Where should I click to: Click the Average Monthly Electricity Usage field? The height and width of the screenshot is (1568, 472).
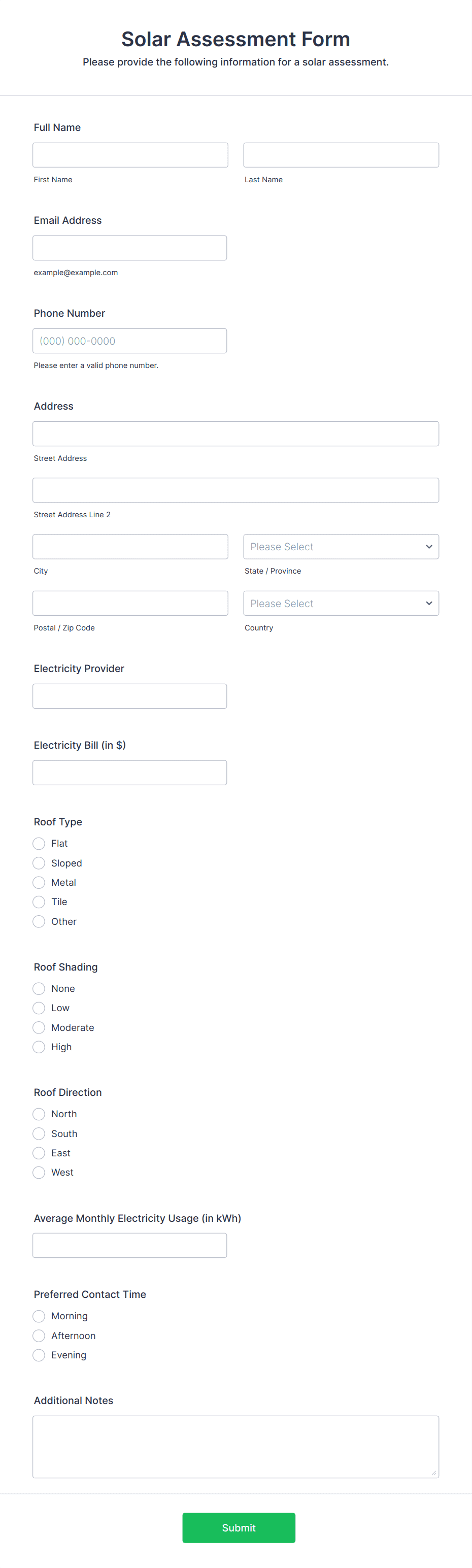[129, 1245]
